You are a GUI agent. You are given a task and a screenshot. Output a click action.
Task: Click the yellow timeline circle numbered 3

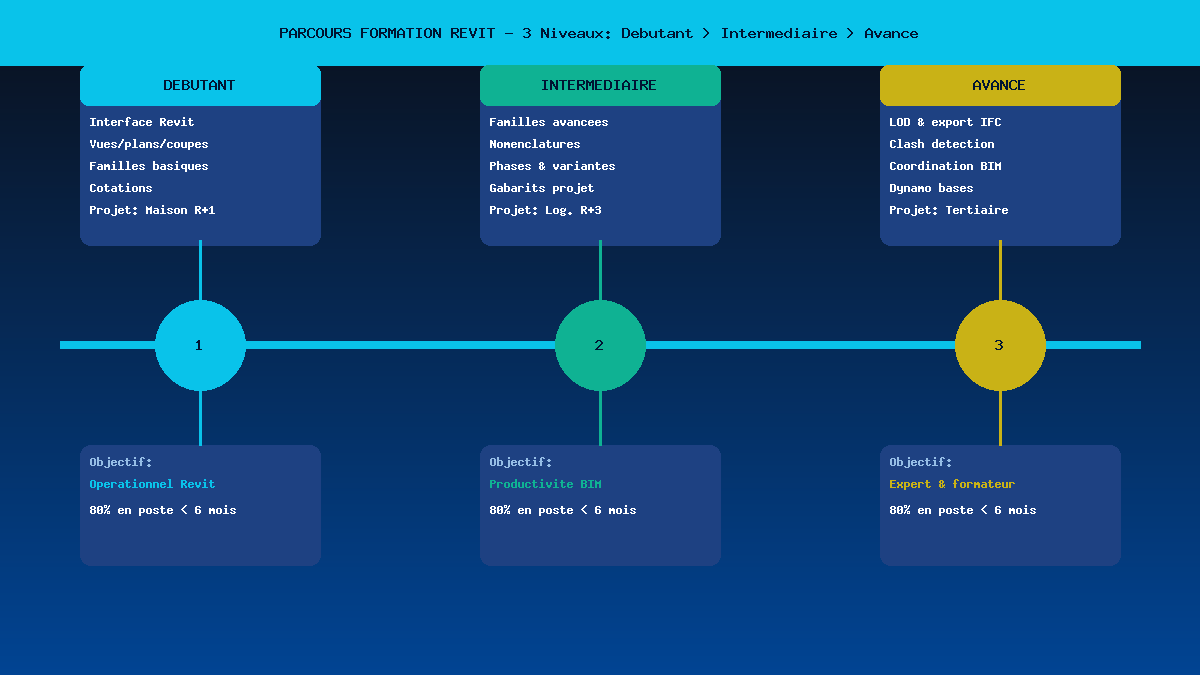[x=1000, y=345]
